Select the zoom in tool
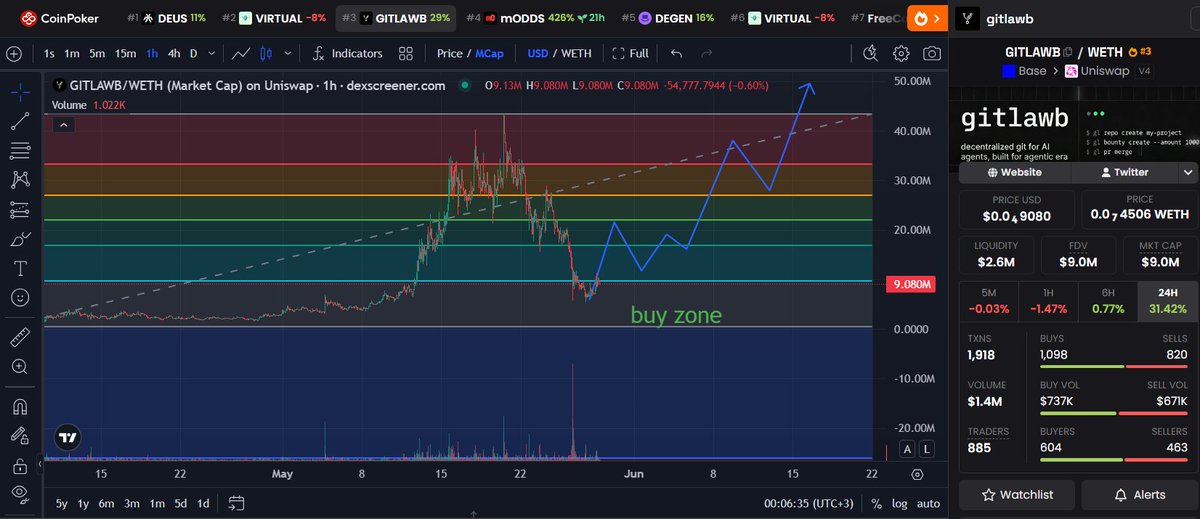Screen dimensions: 1200x519 click(20, 367)
